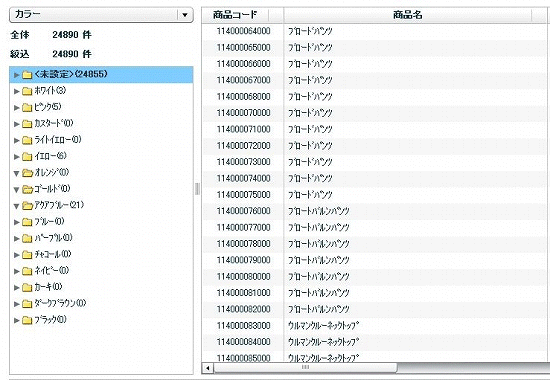Select product code 114000071000
This screenshot has height=380, width=550.
point(243,129)
